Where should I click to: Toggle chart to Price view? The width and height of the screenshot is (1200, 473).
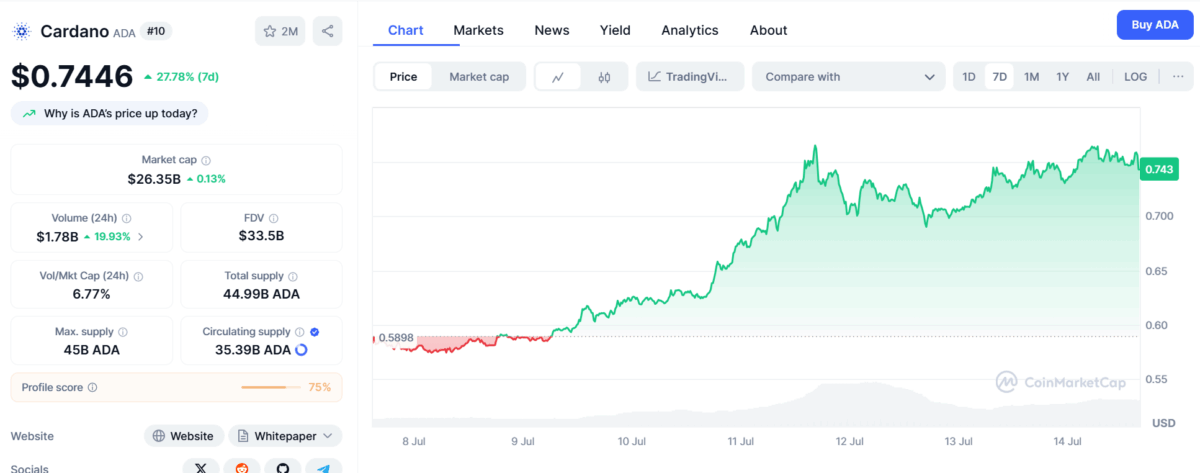pyautogui.click(x=404, y=77)
